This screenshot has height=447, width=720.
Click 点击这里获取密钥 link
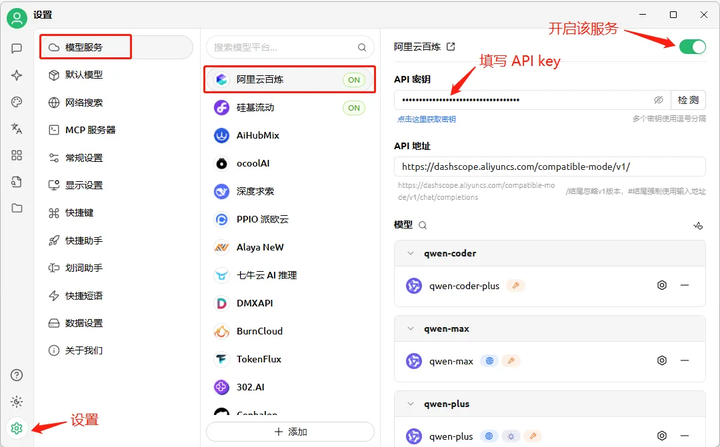click(x=427, y=119)
